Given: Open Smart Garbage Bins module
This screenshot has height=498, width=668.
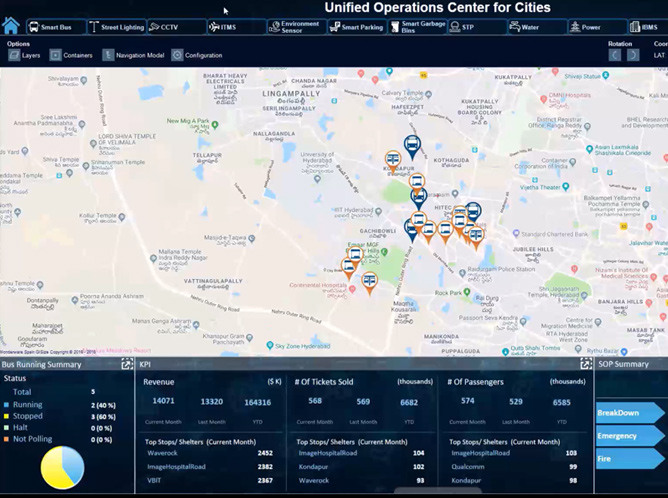Looking at the screenshot, I should point(418,27).
